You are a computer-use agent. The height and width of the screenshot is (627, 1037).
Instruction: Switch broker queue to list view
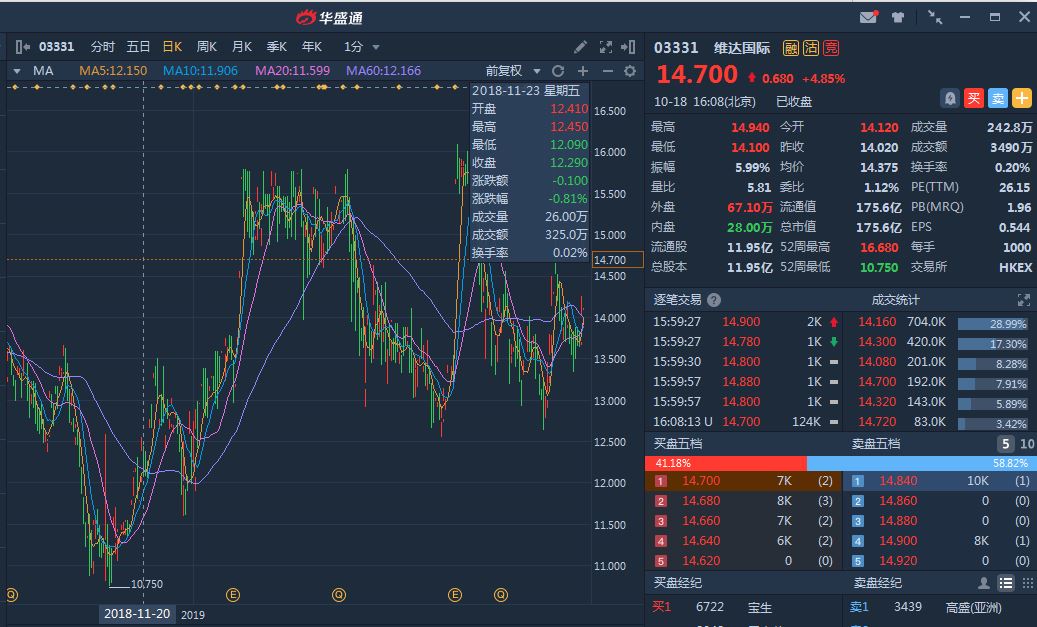click(x=1006, y=583)
